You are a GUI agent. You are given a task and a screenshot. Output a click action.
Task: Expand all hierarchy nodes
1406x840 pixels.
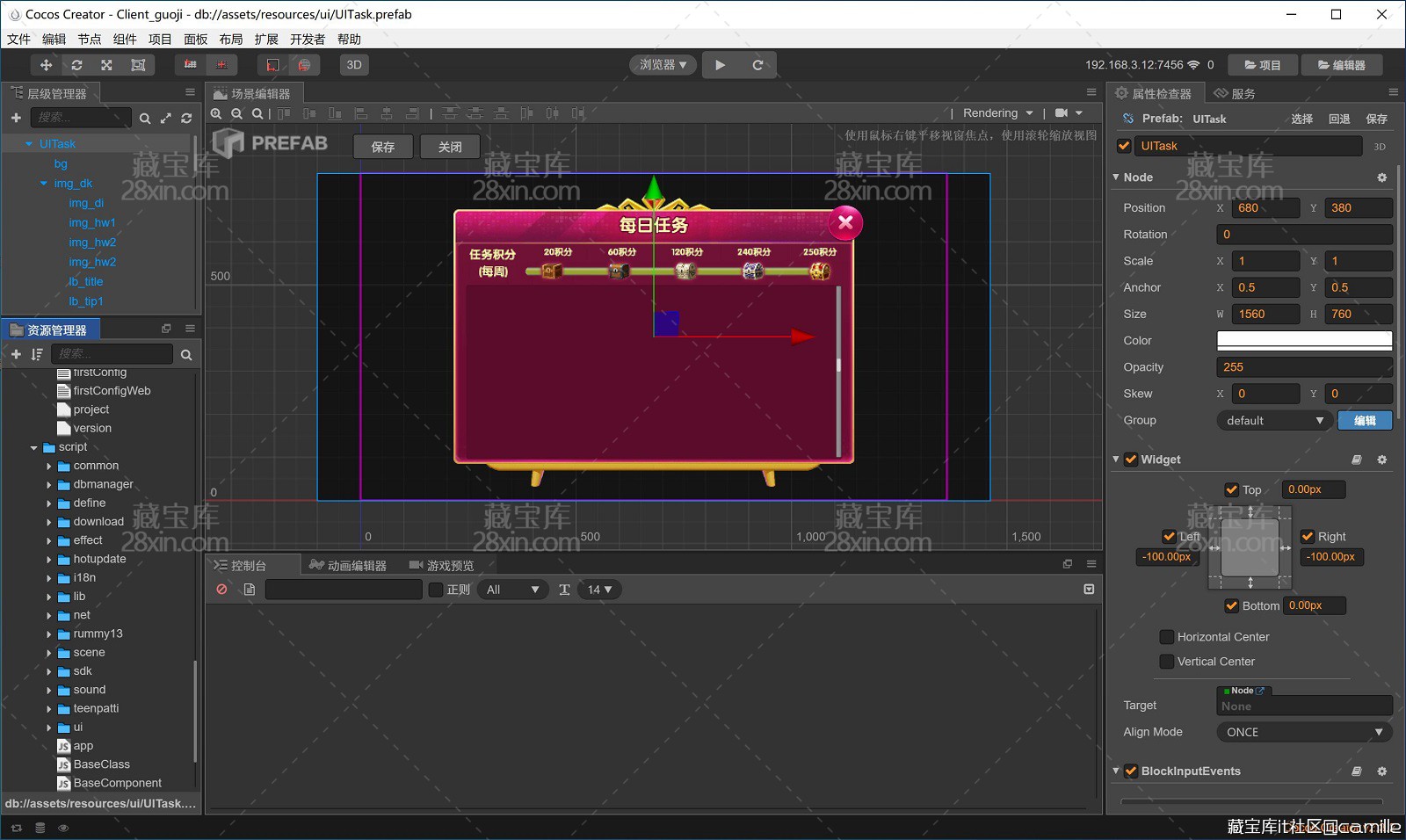166,118
